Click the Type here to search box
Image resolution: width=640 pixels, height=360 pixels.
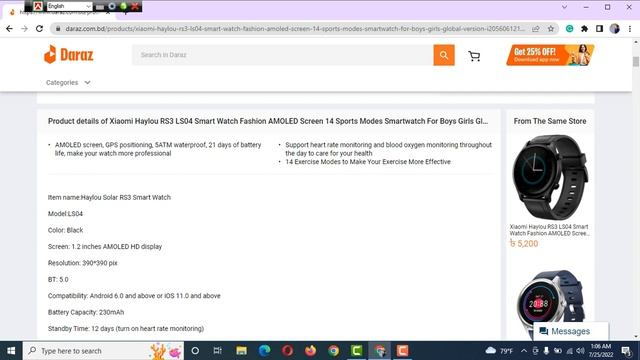point(103,351)
